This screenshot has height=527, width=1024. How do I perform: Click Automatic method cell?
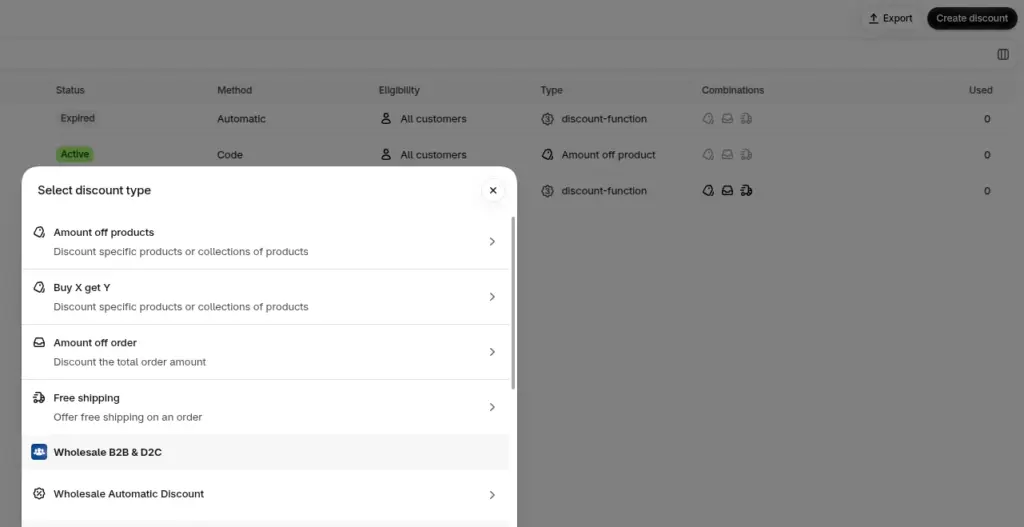click(241, 119)
